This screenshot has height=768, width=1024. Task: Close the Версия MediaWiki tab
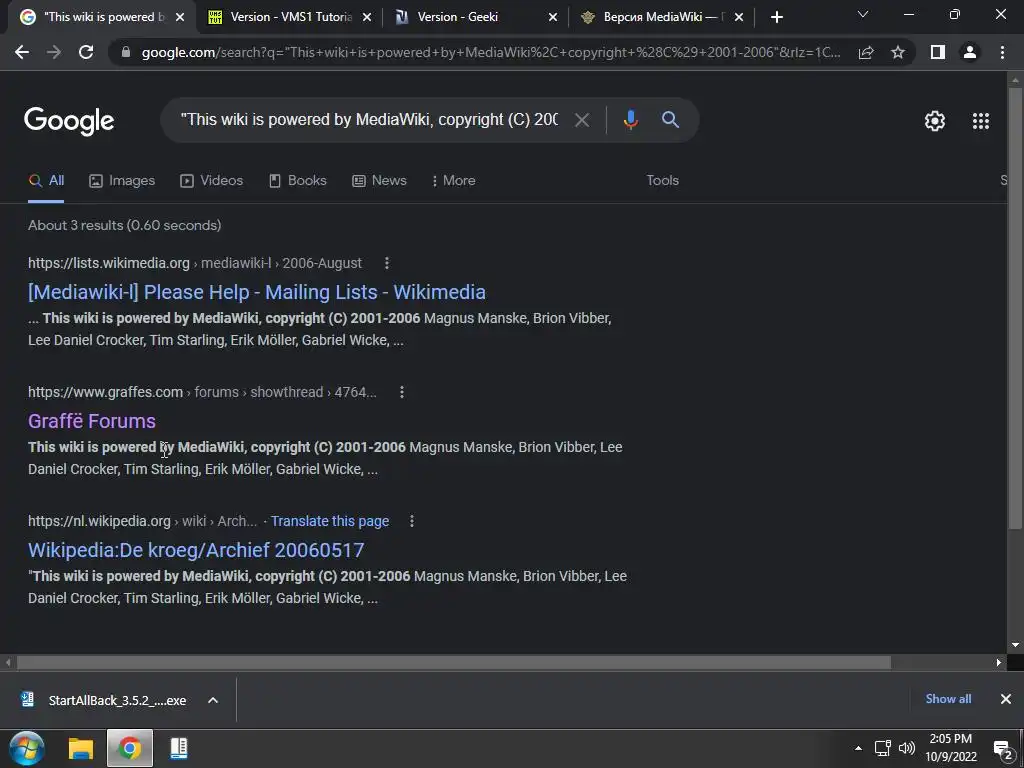tap(739, 18)
